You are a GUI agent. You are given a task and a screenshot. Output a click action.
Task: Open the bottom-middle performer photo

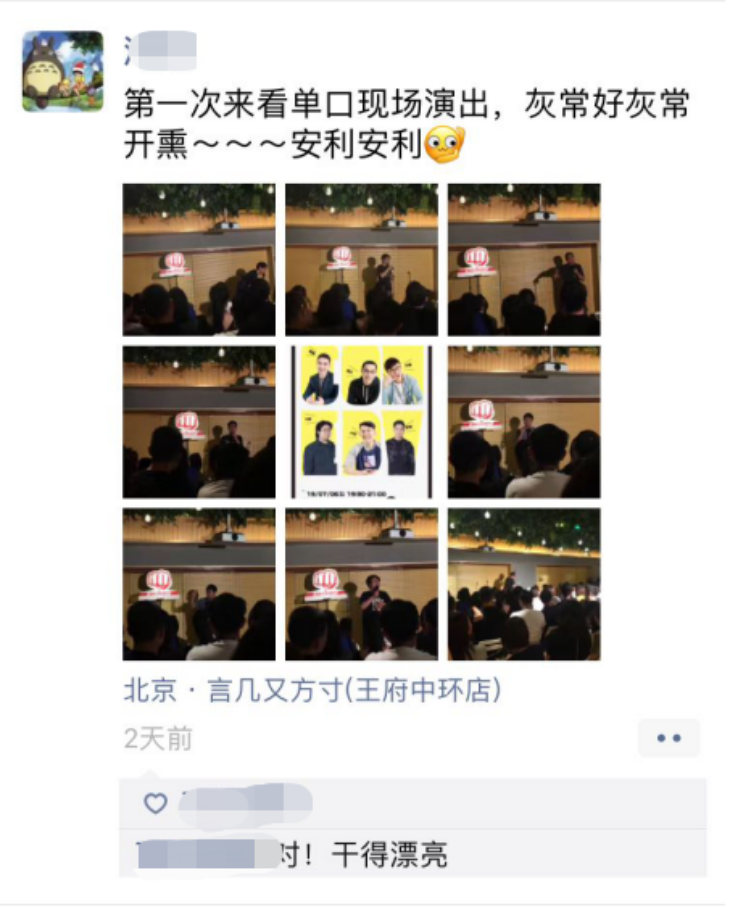[362, 584]
